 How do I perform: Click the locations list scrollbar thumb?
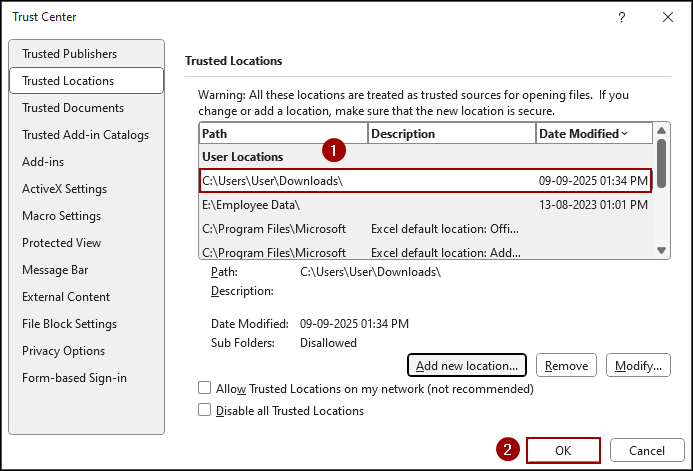661,163
